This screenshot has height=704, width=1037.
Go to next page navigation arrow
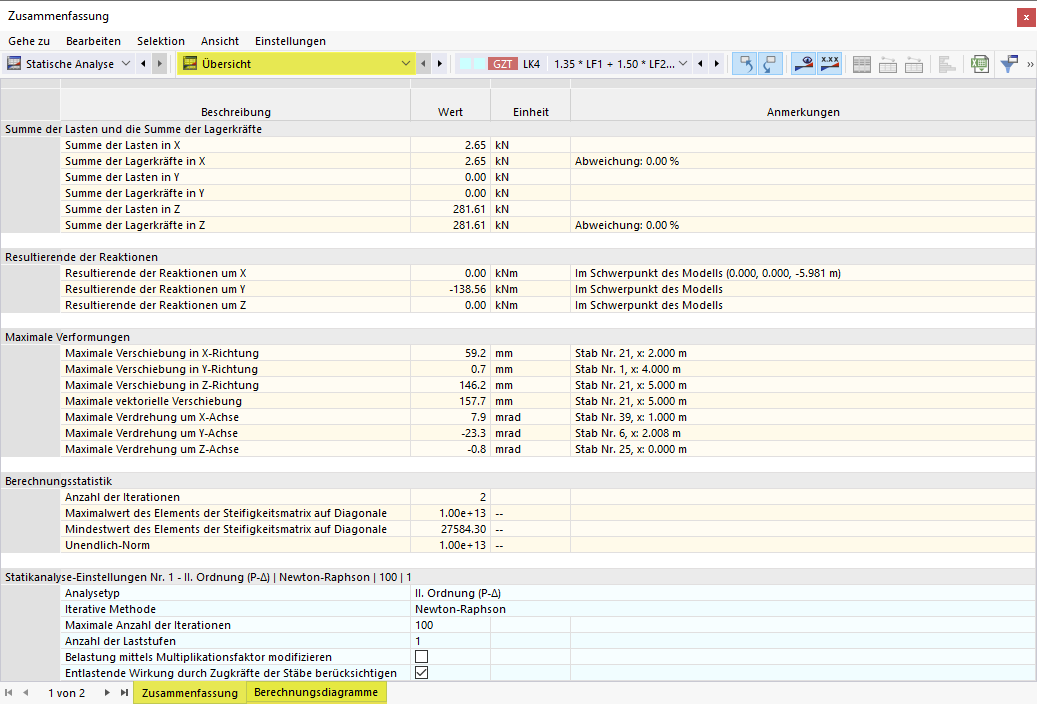pos(107,693)
